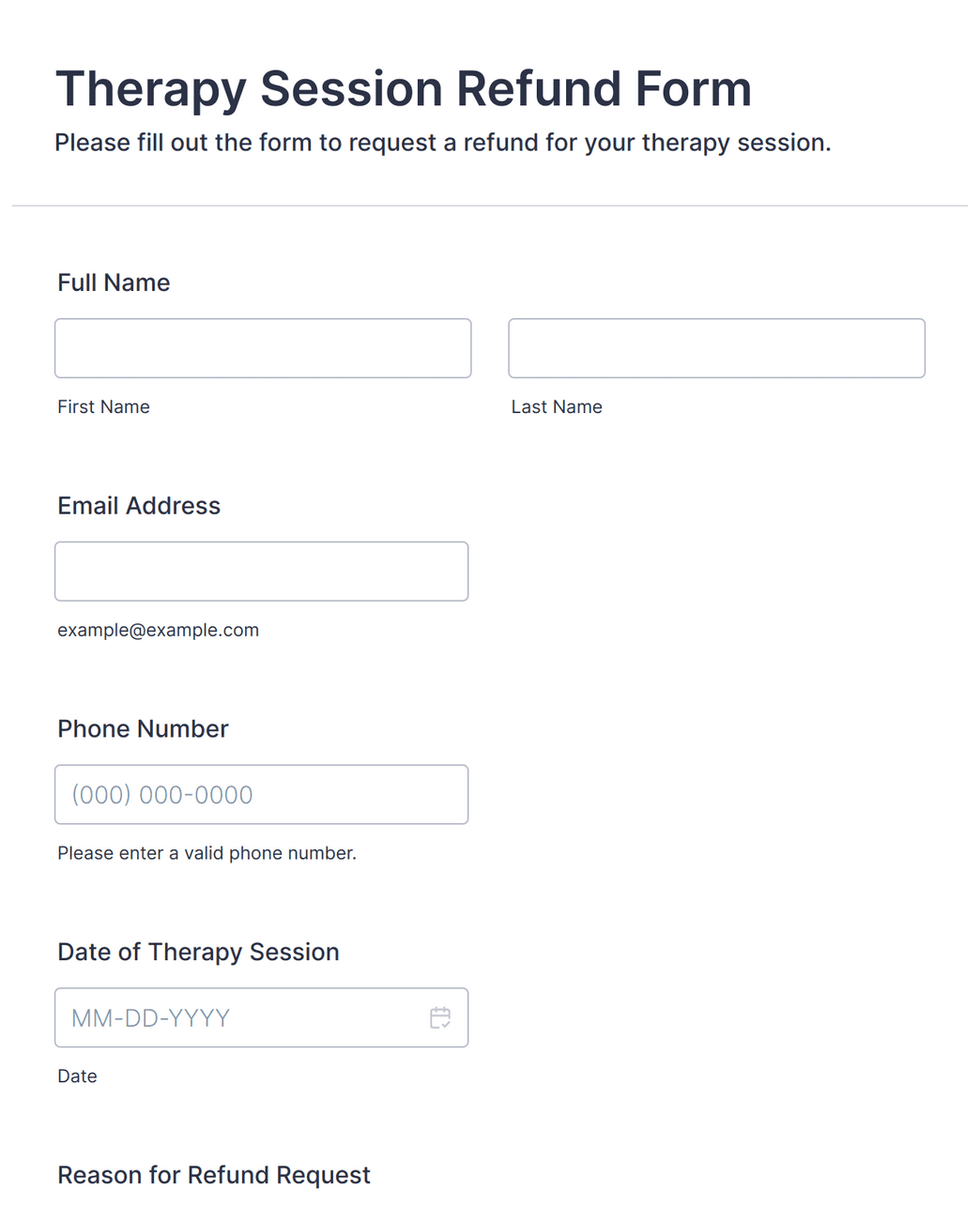Open the calendar date picker icon
The height and width of the screenshot is (1206, 980).
pos(440,1017)
